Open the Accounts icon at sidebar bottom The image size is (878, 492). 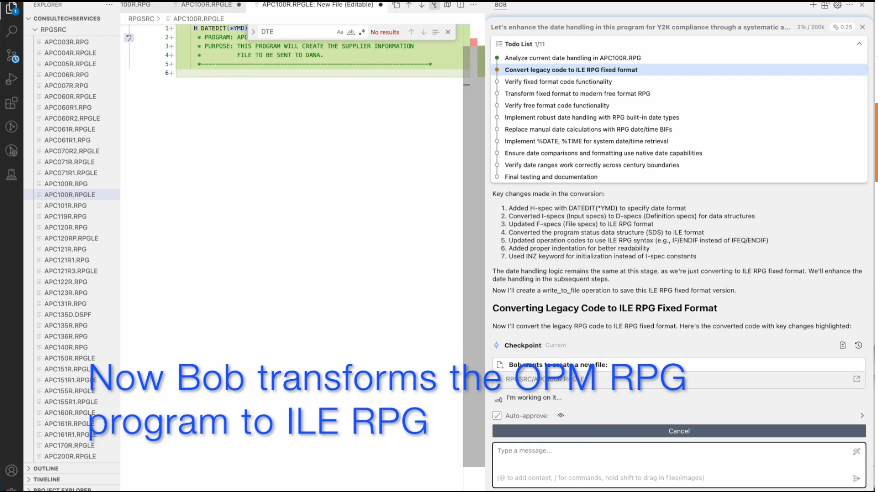pos(11,471)
